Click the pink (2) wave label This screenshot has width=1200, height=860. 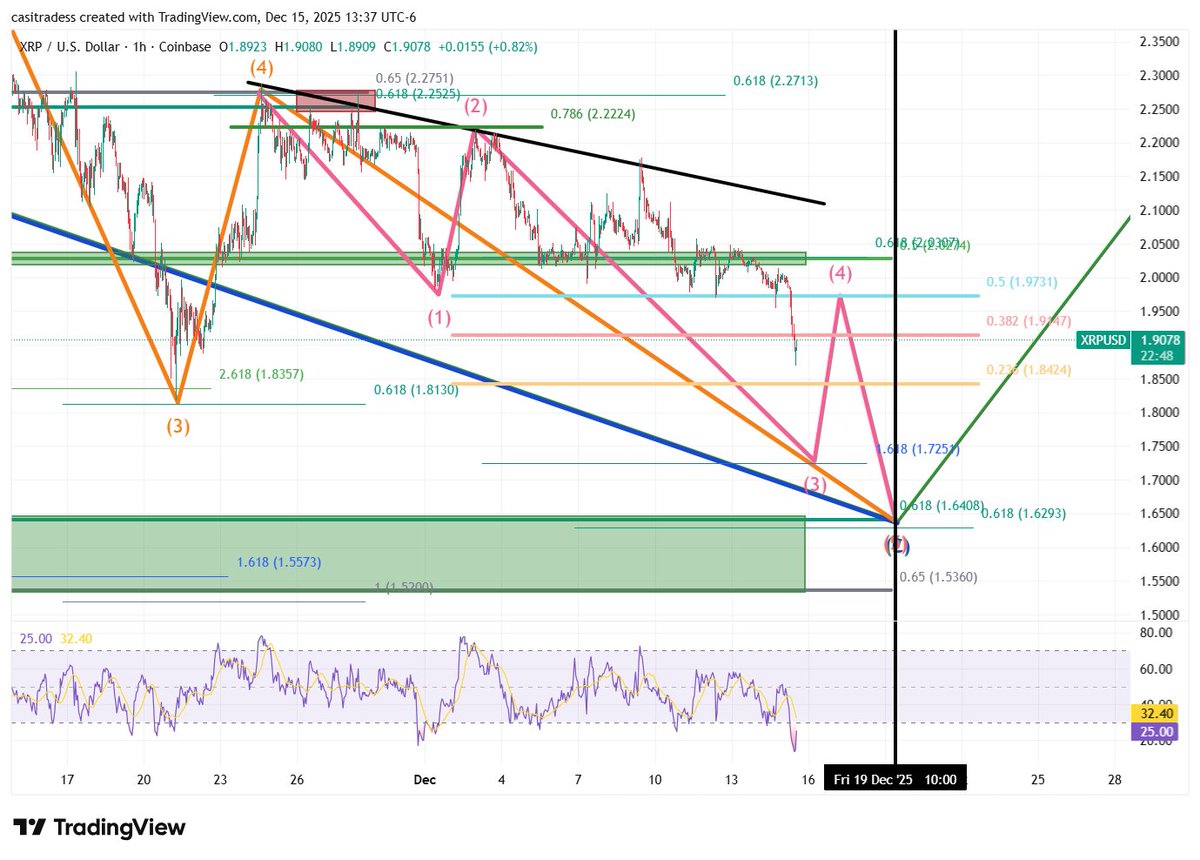click(474, 105)
